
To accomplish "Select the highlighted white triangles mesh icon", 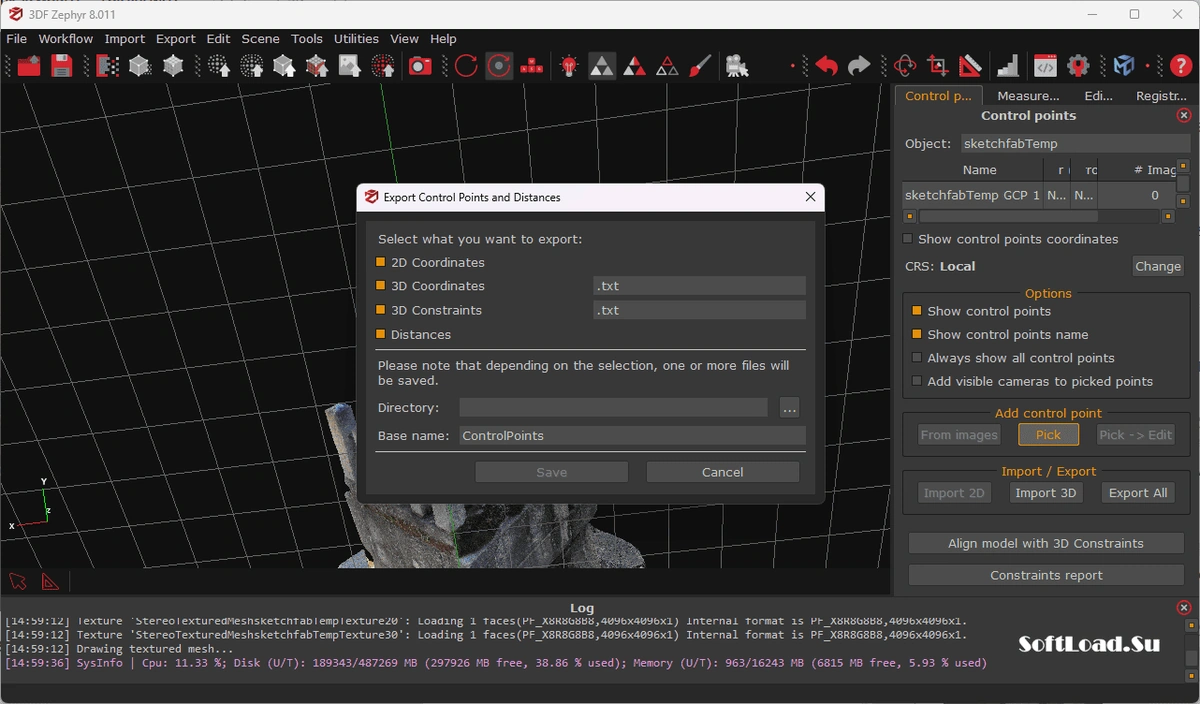I will tap(602, 66).
